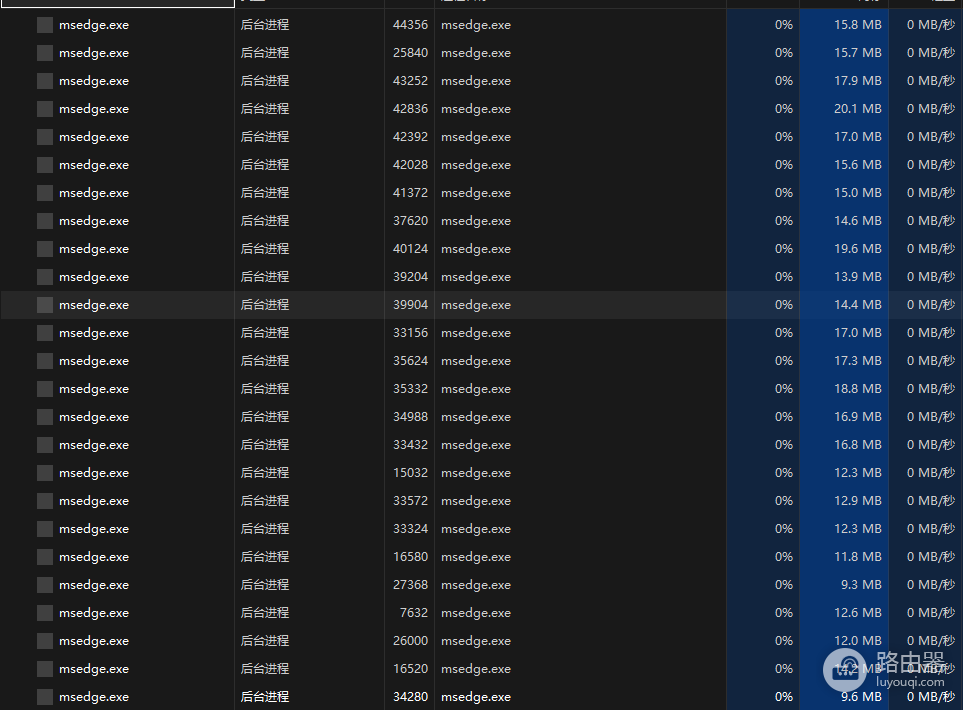Select the icon beside msedge.exe PID 42392
Screen dimensions: 963x710
45,137
